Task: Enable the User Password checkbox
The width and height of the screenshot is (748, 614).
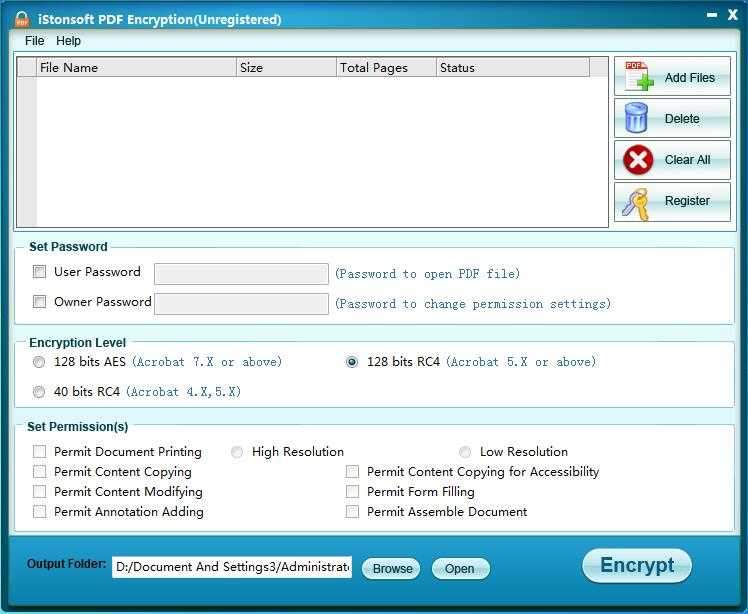Action: [39, 272]
